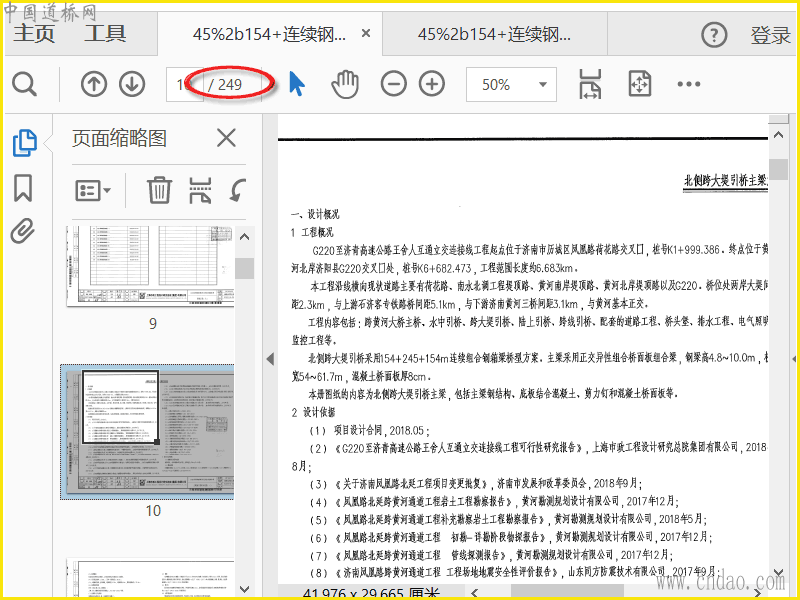
Task: Activate the selection arrow tool
Action: 296,84
